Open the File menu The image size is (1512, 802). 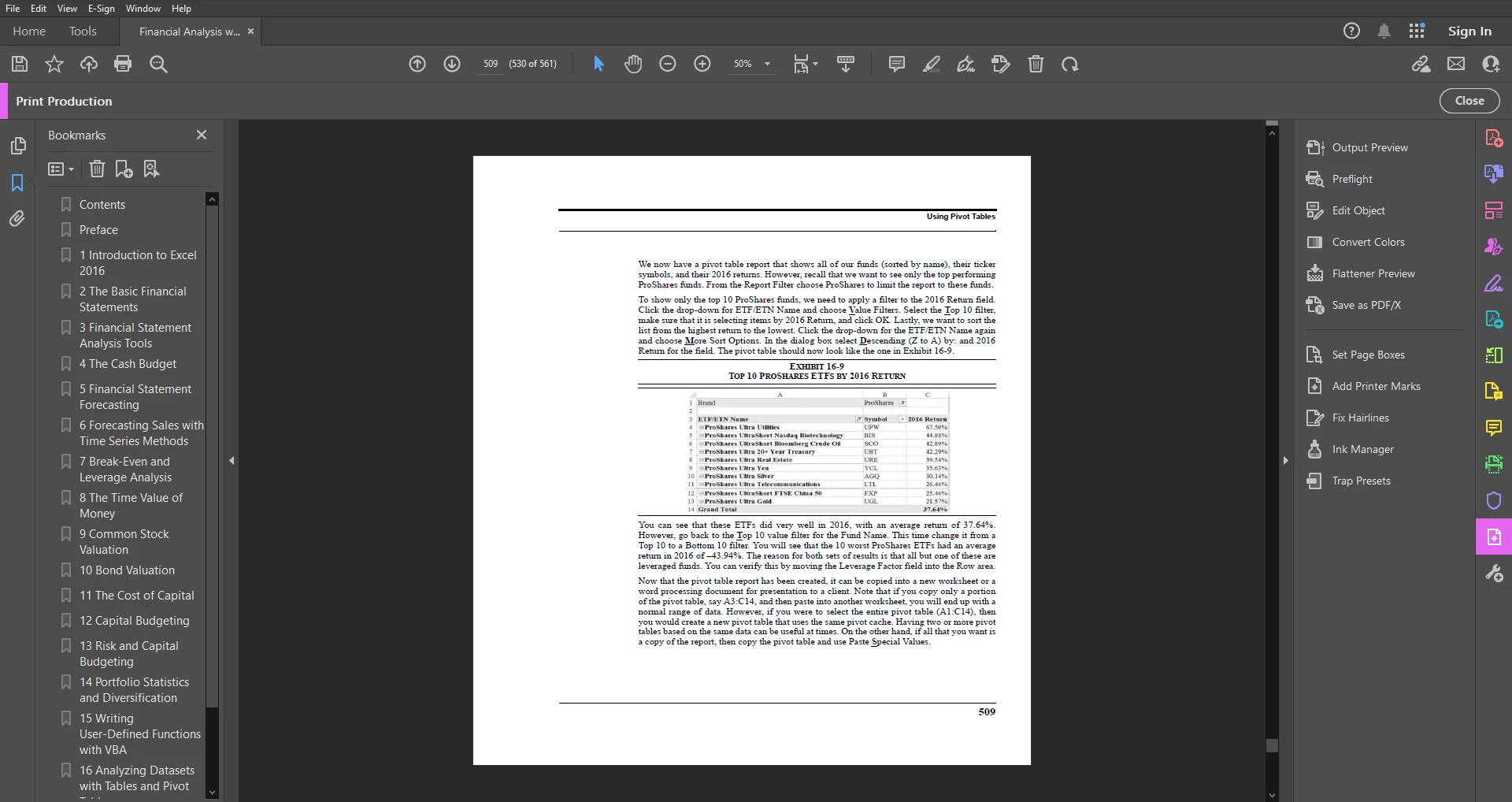click(x=13, y=8)
